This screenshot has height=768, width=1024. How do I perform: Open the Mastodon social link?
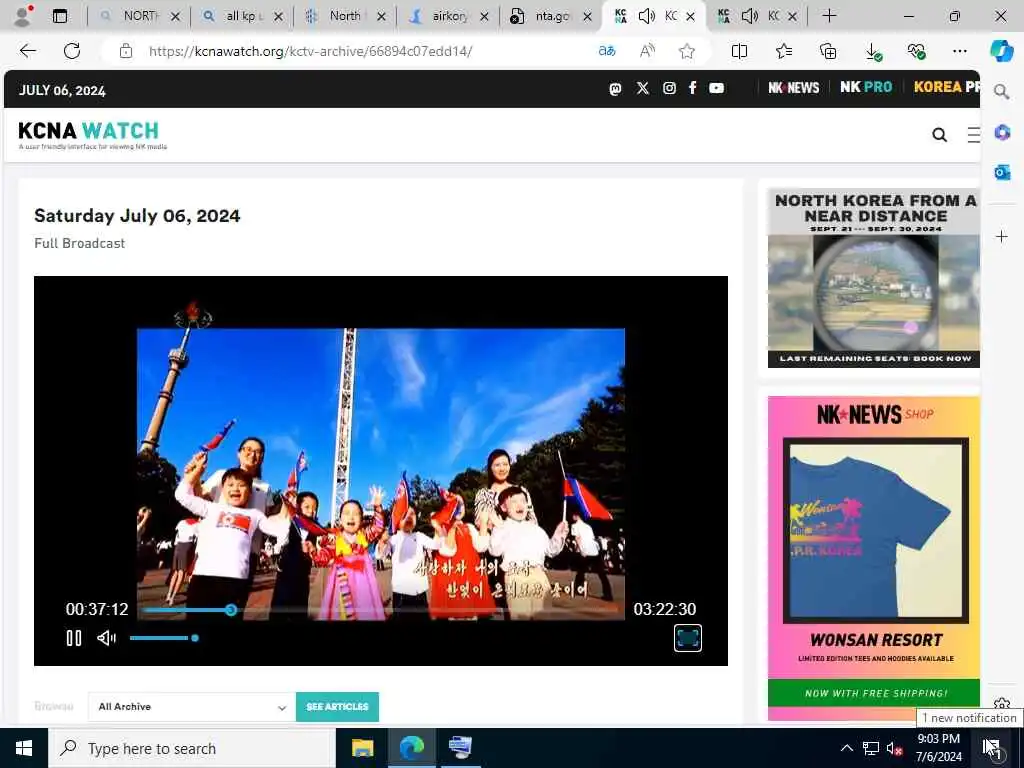coord(615,88)
